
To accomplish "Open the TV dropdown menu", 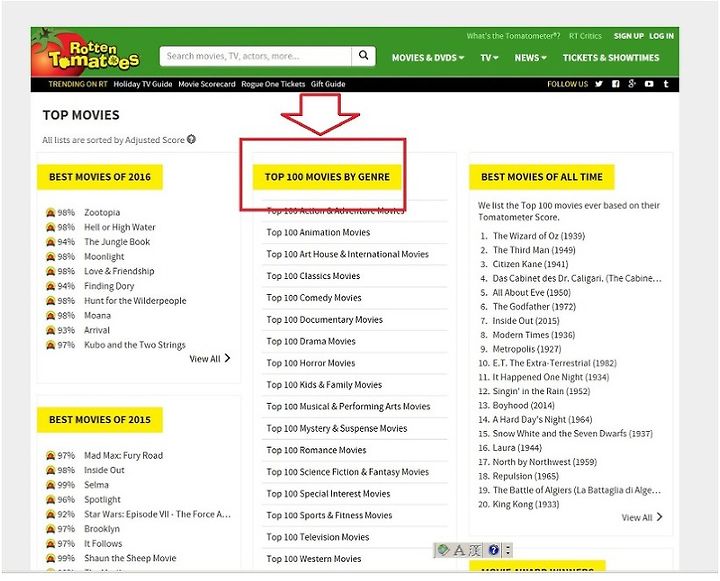I will click(x=489, y=58).
